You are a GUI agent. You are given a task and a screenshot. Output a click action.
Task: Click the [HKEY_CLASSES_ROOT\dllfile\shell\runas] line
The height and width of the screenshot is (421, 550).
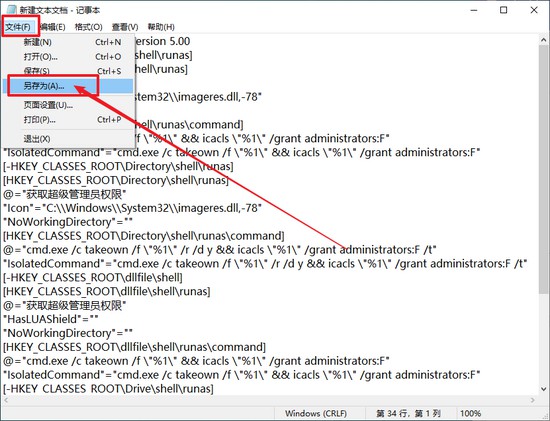(107, 292)
